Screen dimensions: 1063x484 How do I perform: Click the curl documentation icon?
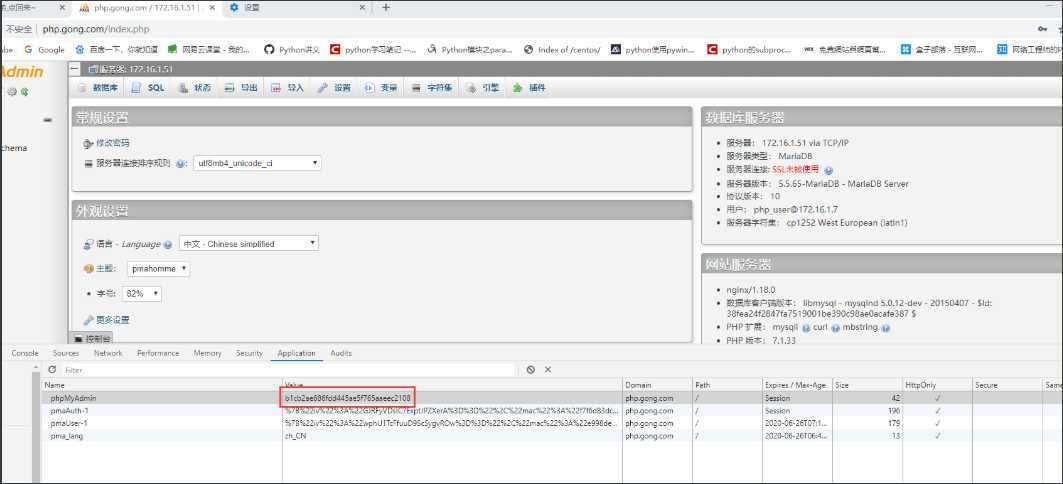[833, 327]
